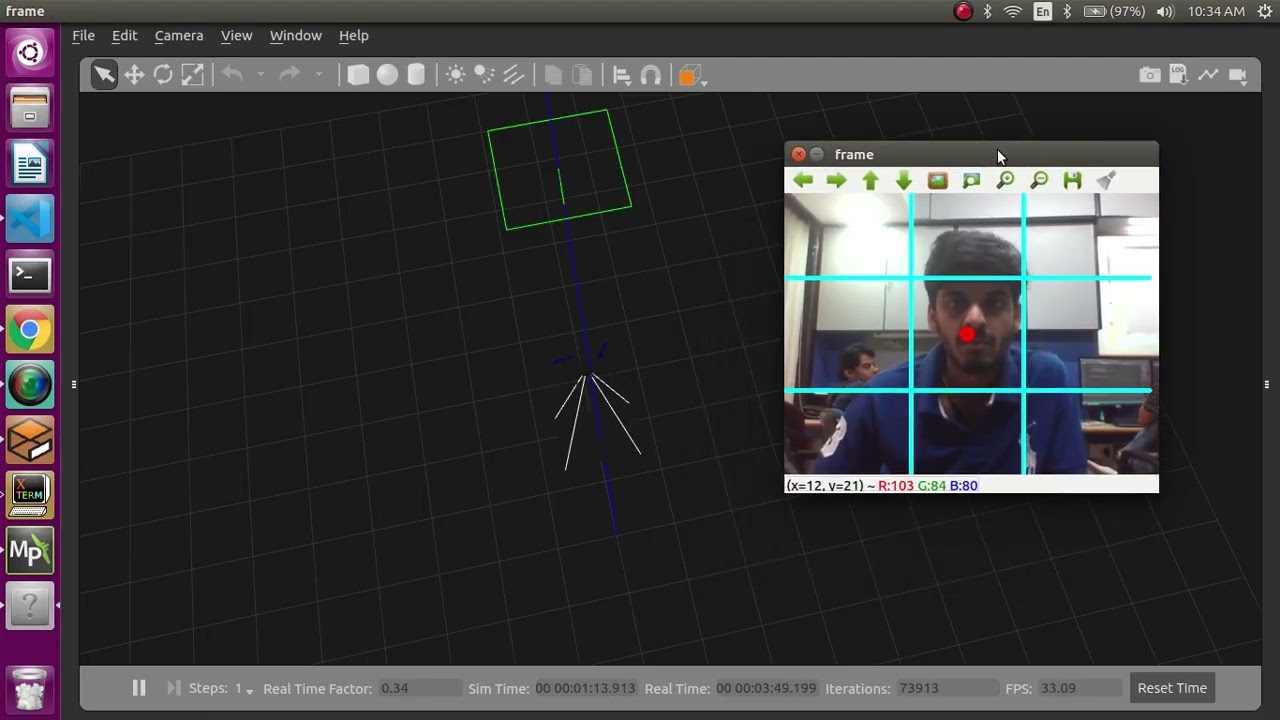The height and width of the screenshot is (720, 1280).
Task: Open the Camera menu
Action: point(179,35)
